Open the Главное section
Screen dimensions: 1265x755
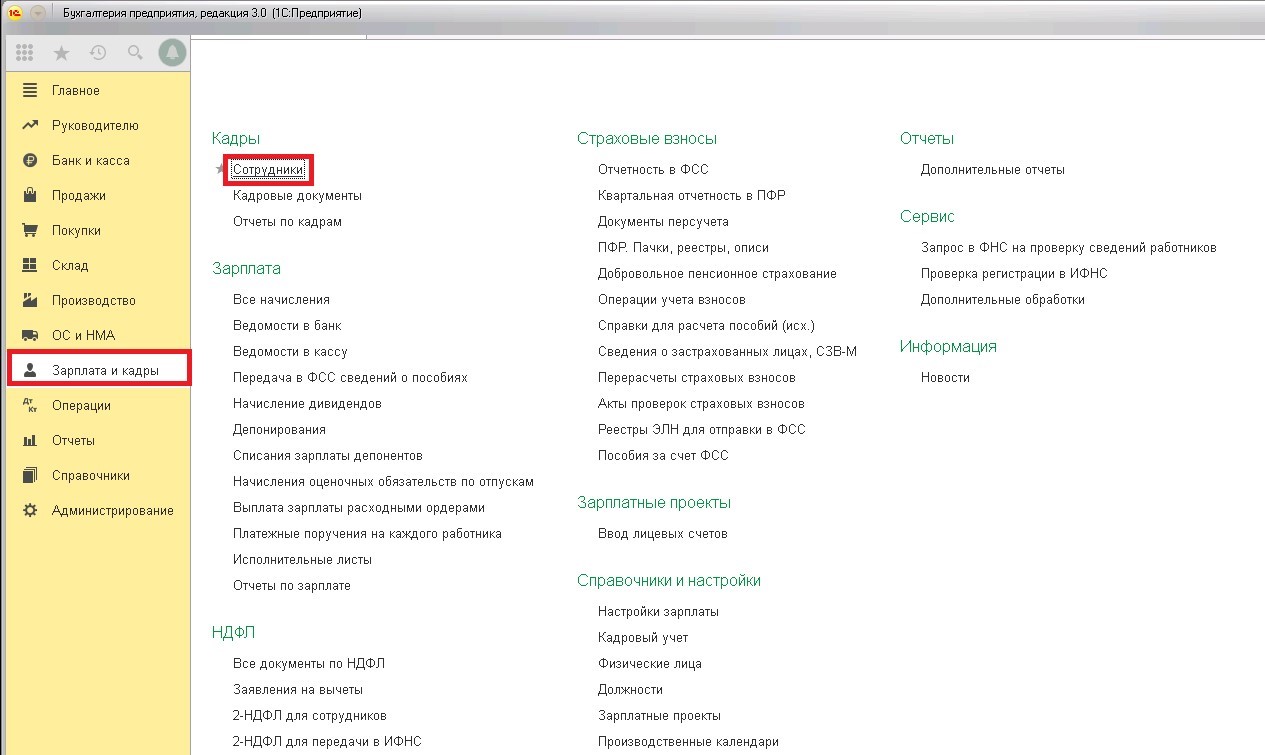click(76, 91)
